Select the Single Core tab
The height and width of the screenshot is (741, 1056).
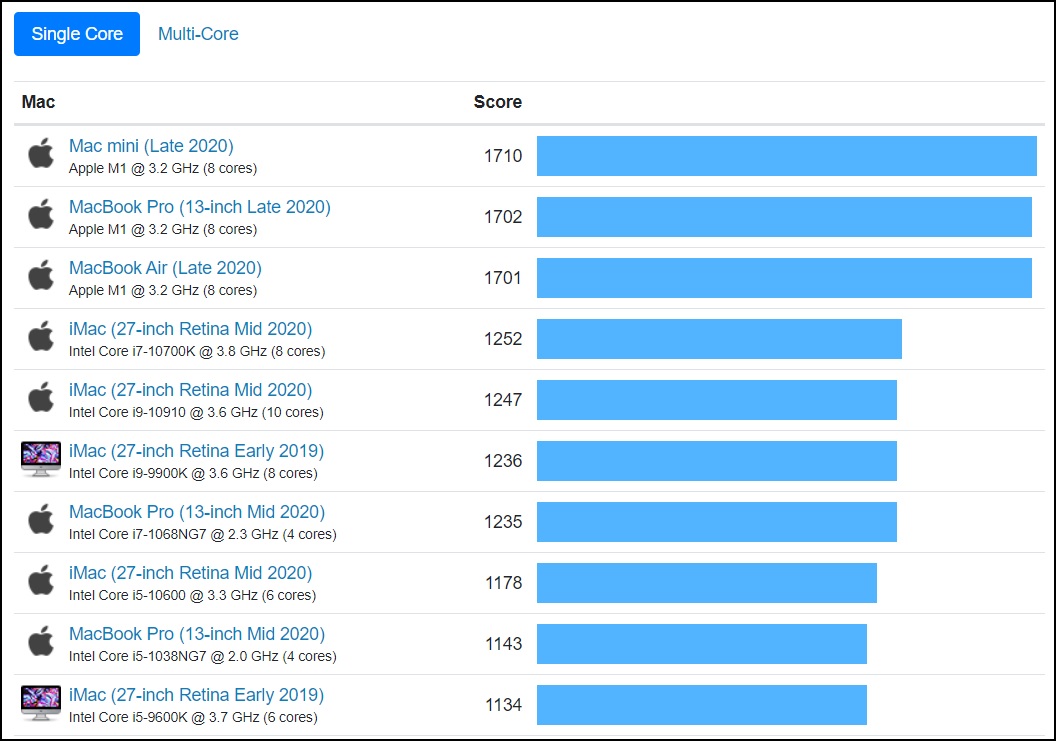pyautogui.click(x=77, y=34)
